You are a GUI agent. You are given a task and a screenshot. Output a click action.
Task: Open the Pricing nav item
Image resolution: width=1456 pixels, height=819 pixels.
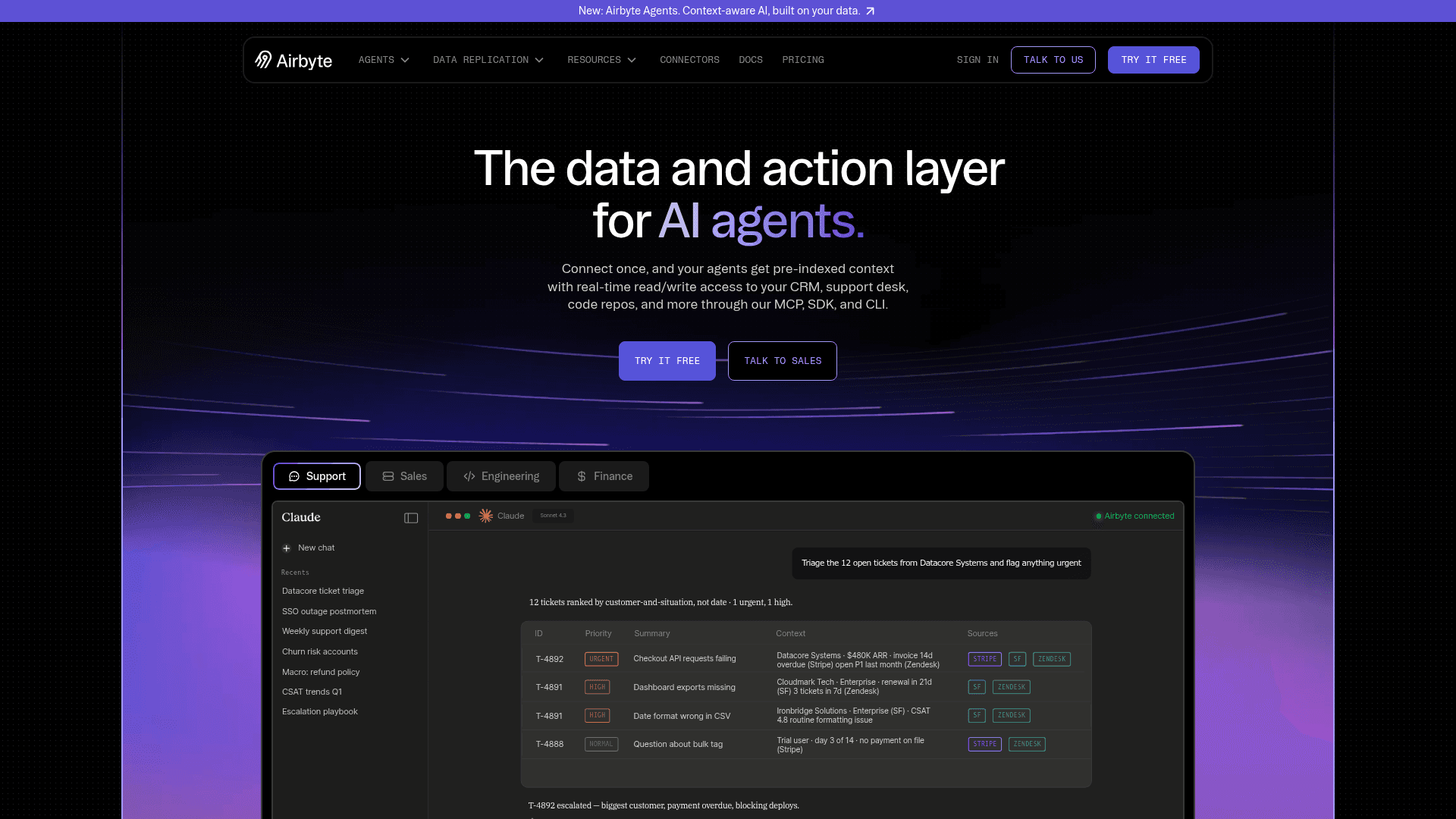coord(803,60)
